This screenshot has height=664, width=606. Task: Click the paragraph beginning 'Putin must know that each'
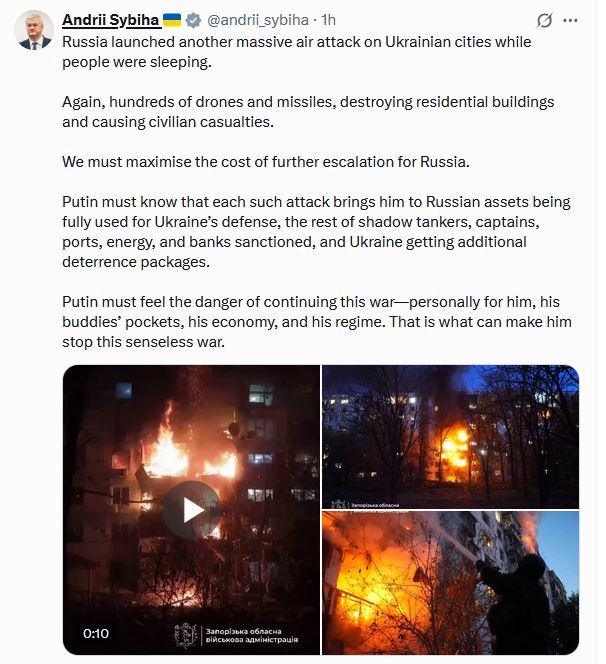coord(316,232)
